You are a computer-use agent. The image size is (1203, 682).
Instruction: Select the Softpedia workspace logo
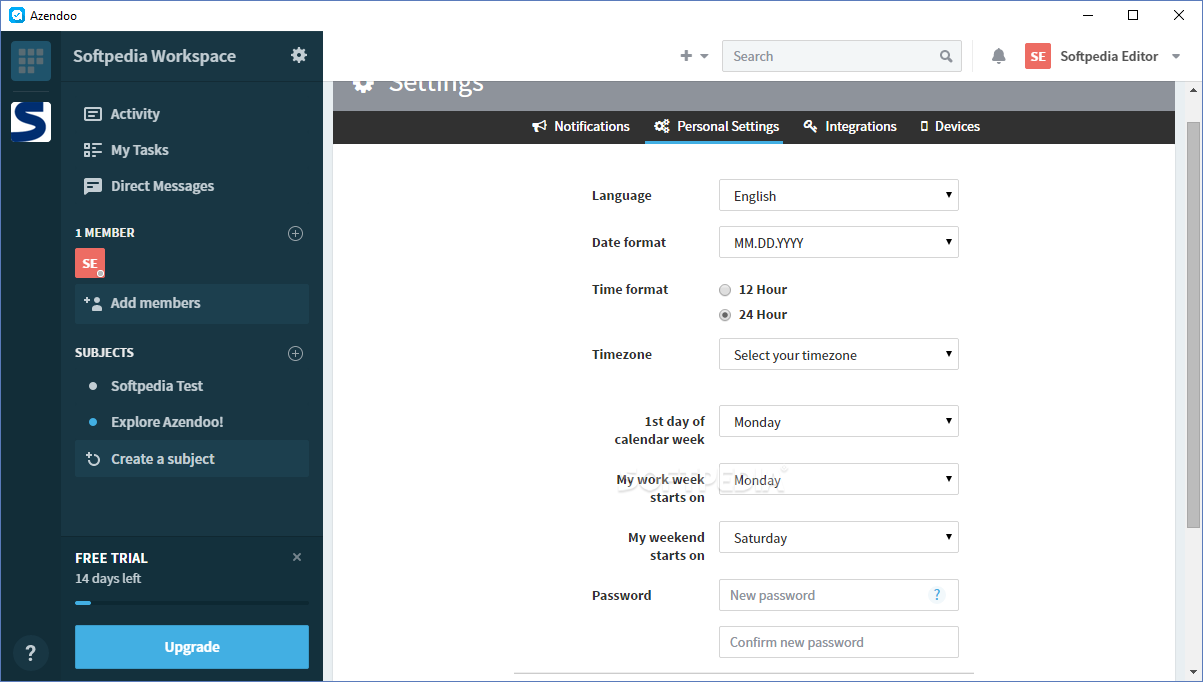click(31, 121)
